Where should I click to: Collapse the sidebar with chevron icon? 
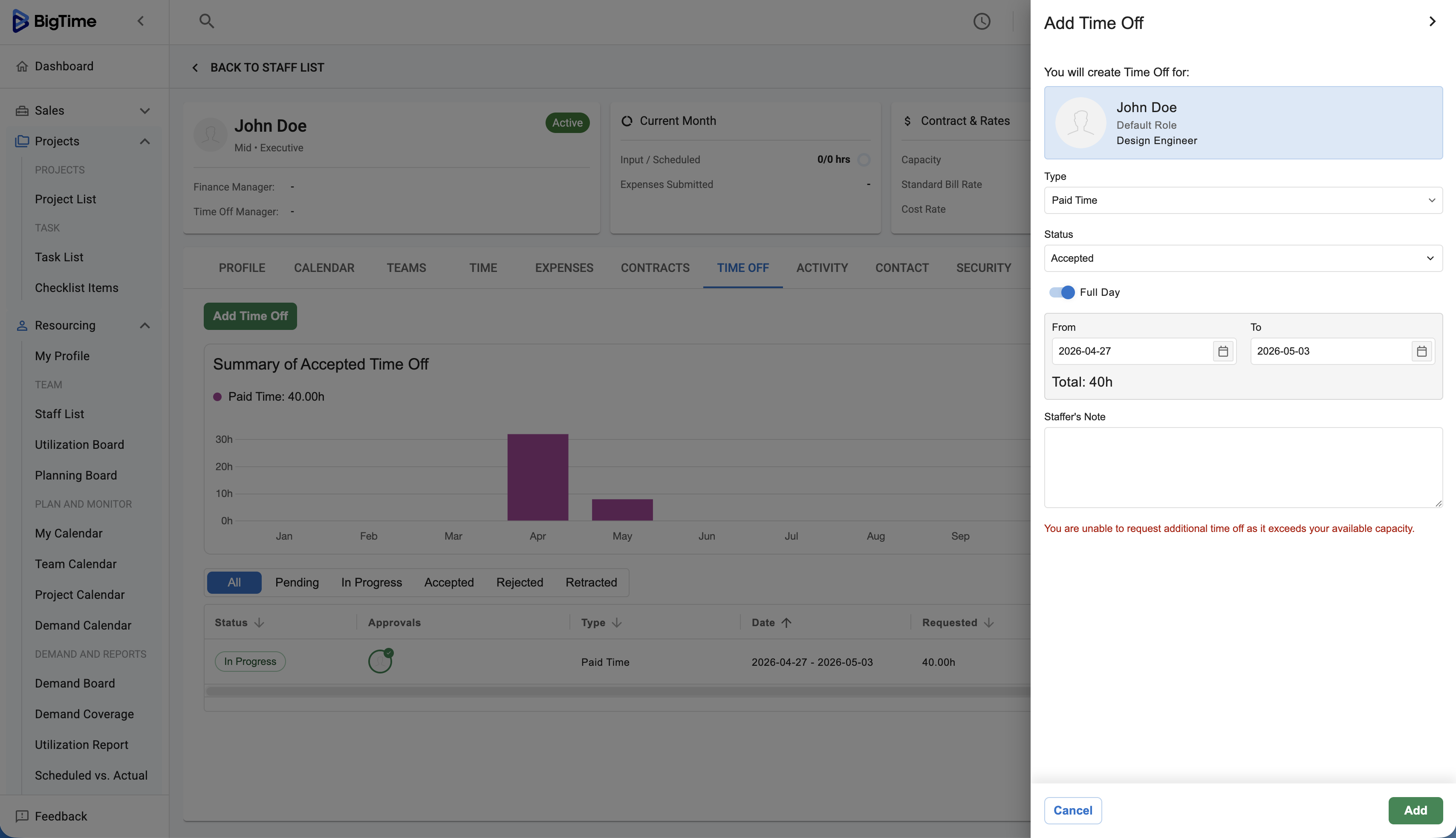tap(140, 21)
